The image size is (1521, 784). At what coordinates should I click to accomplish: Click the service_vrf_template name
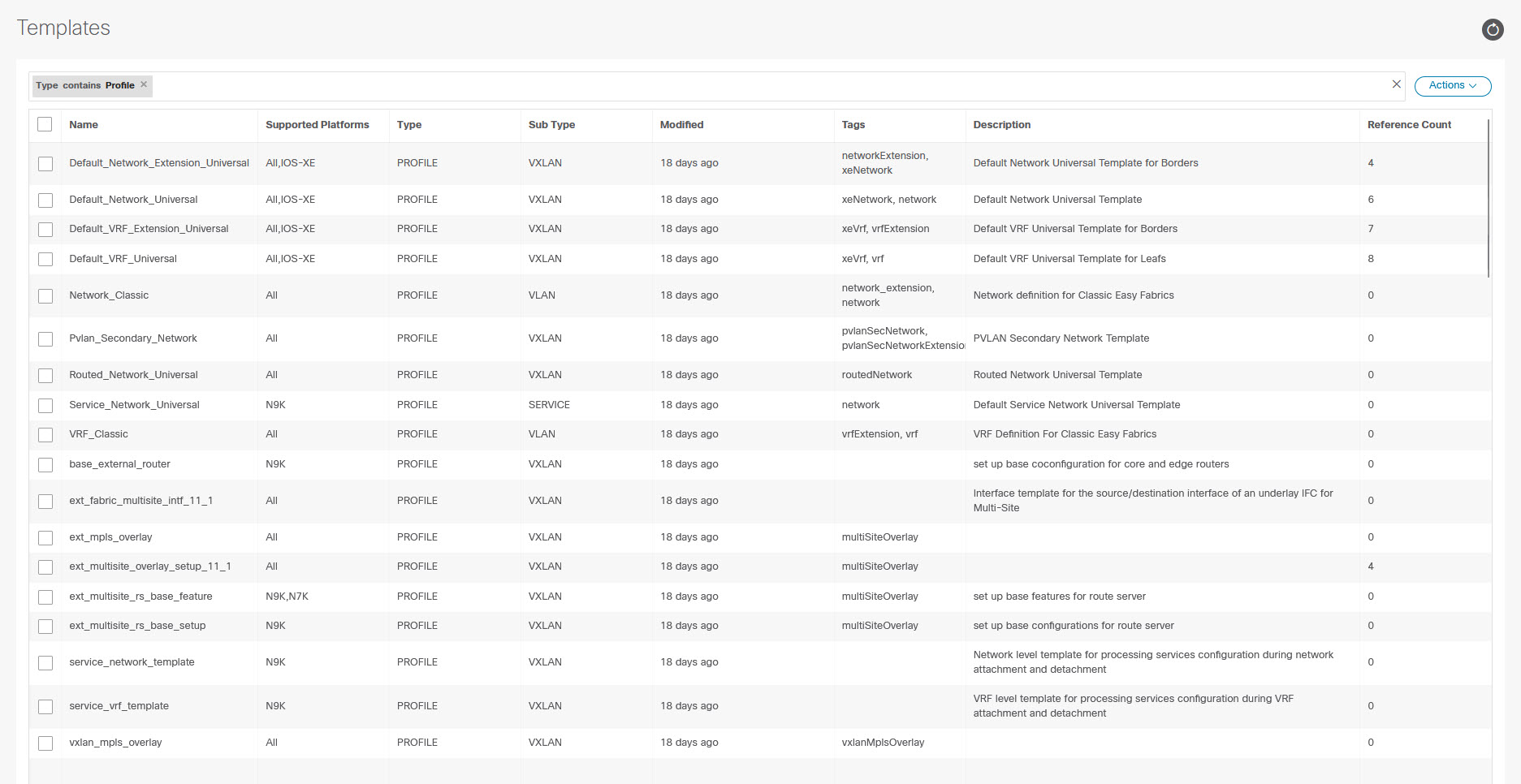pyautogui.click(x=119, y=706)
